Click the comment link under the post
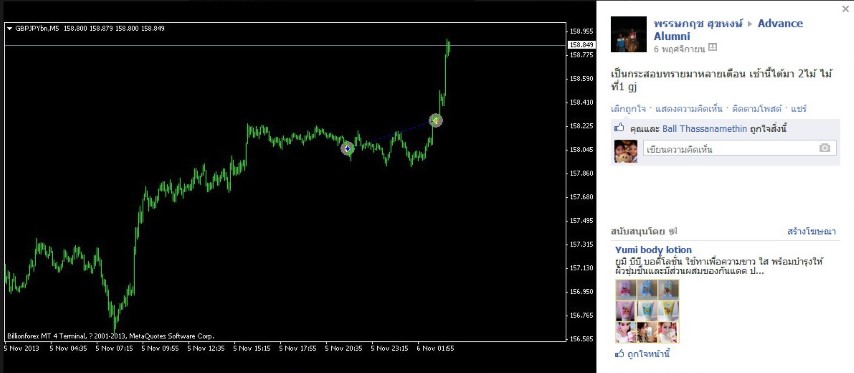 point(689,108)
